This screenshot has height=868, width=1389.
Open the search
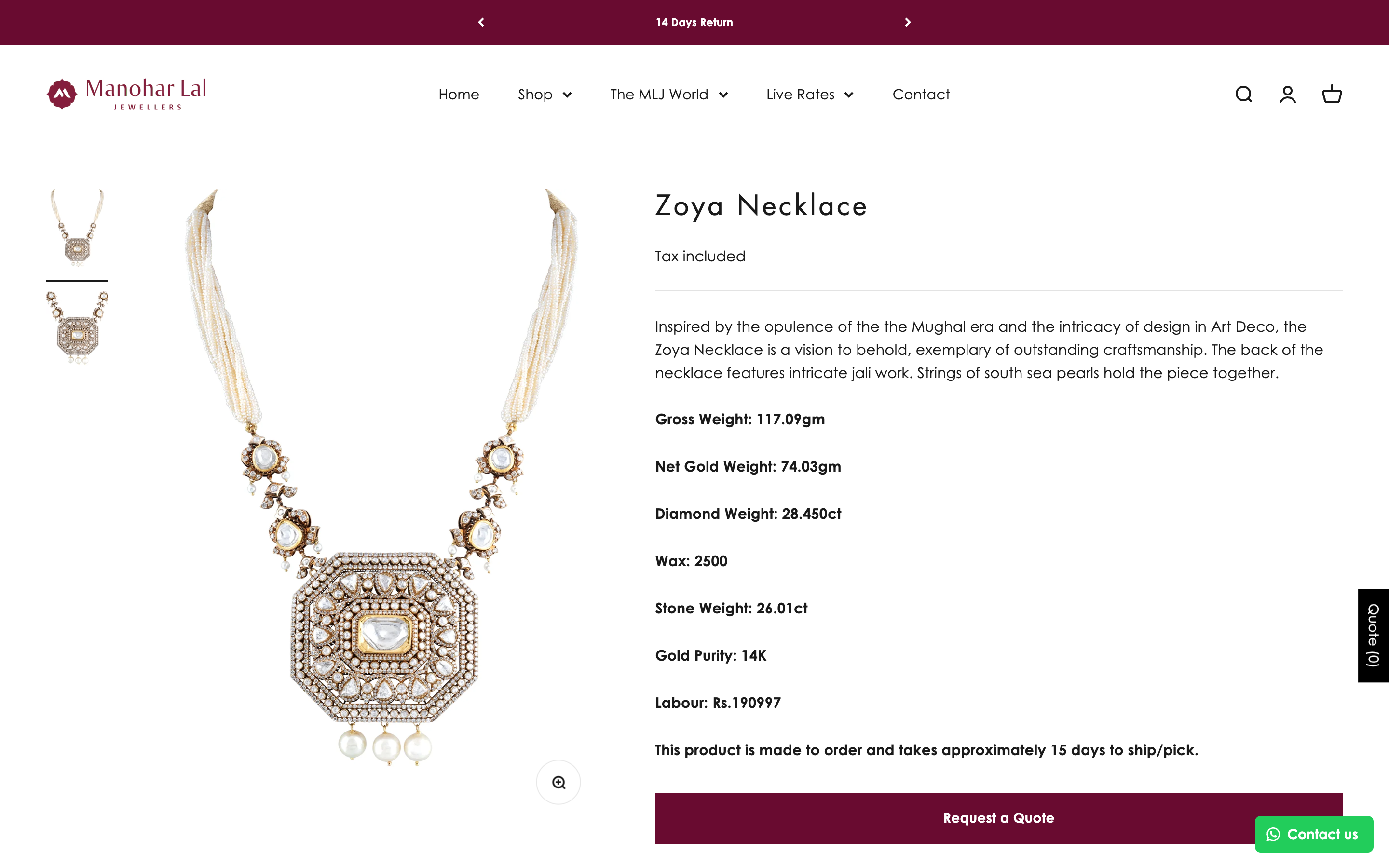point(1243,94)
